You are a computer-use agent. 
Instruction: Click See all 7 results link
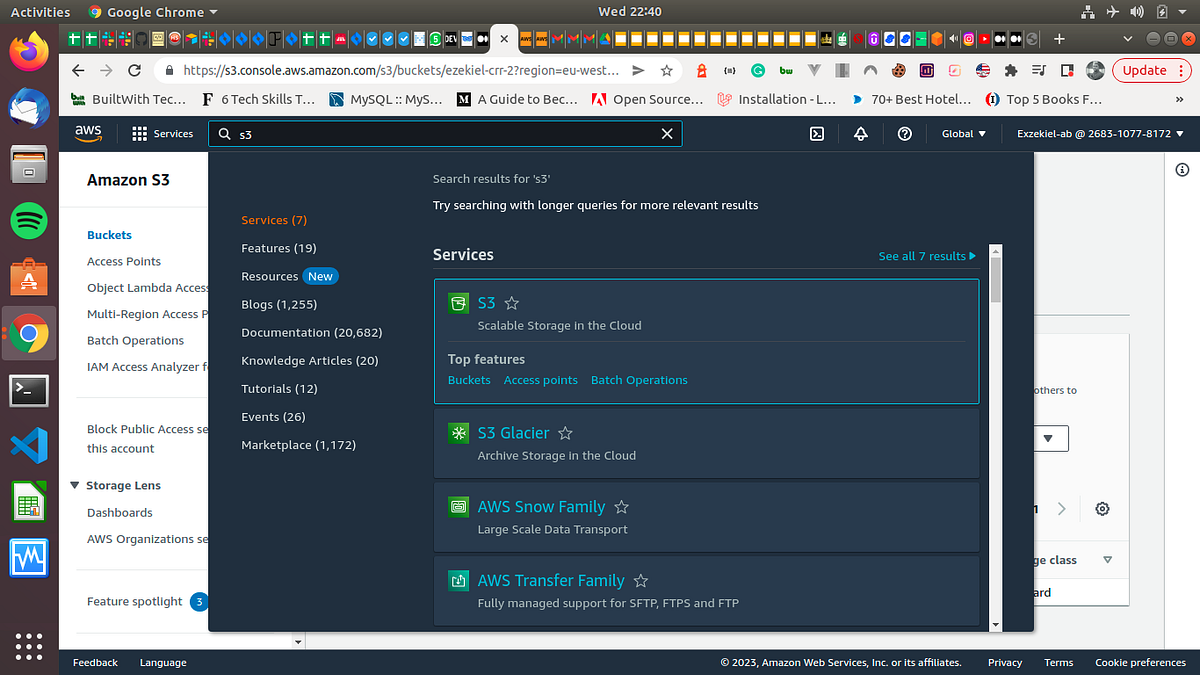tap(927, 256)
